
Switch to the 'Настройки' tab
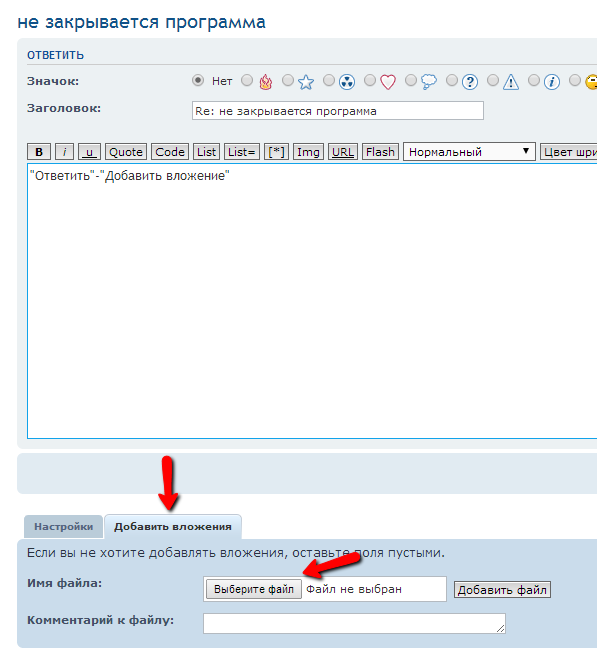point(63,526)
